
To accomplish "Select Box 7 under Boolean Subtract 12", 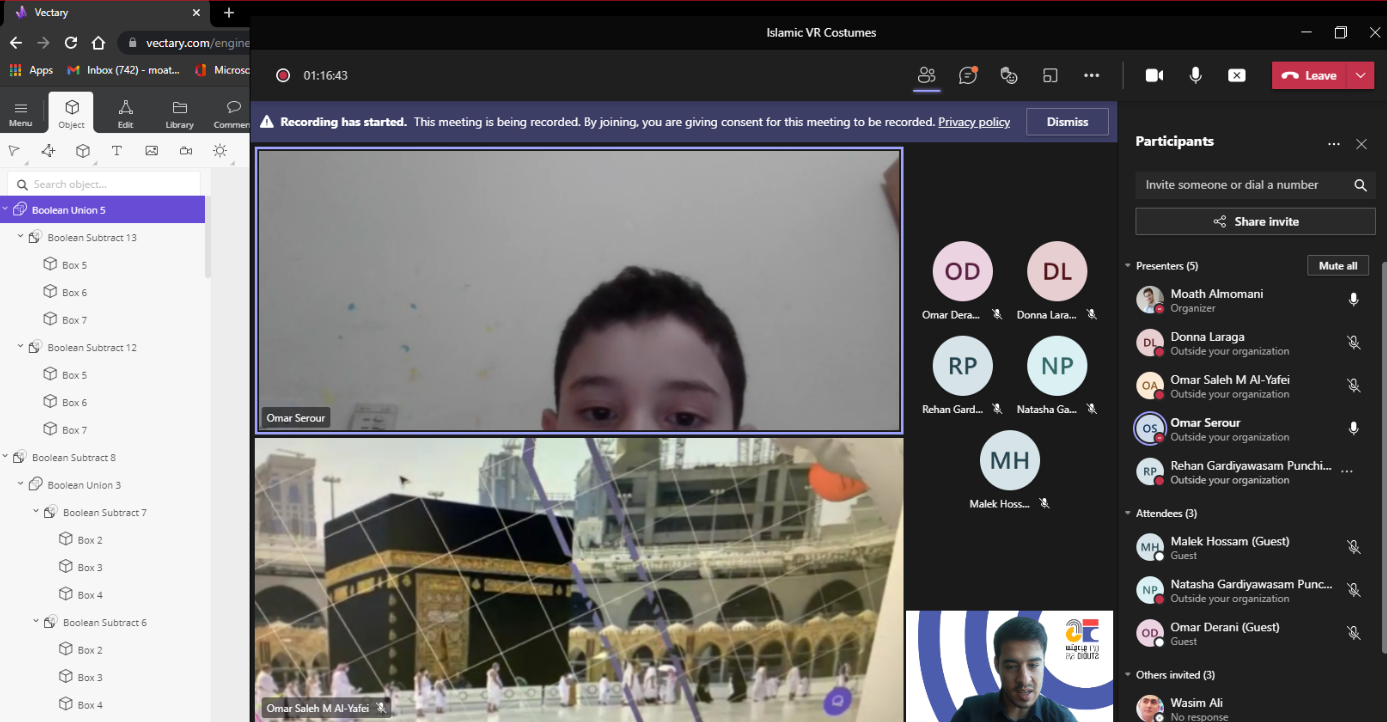I will point(74,430).
